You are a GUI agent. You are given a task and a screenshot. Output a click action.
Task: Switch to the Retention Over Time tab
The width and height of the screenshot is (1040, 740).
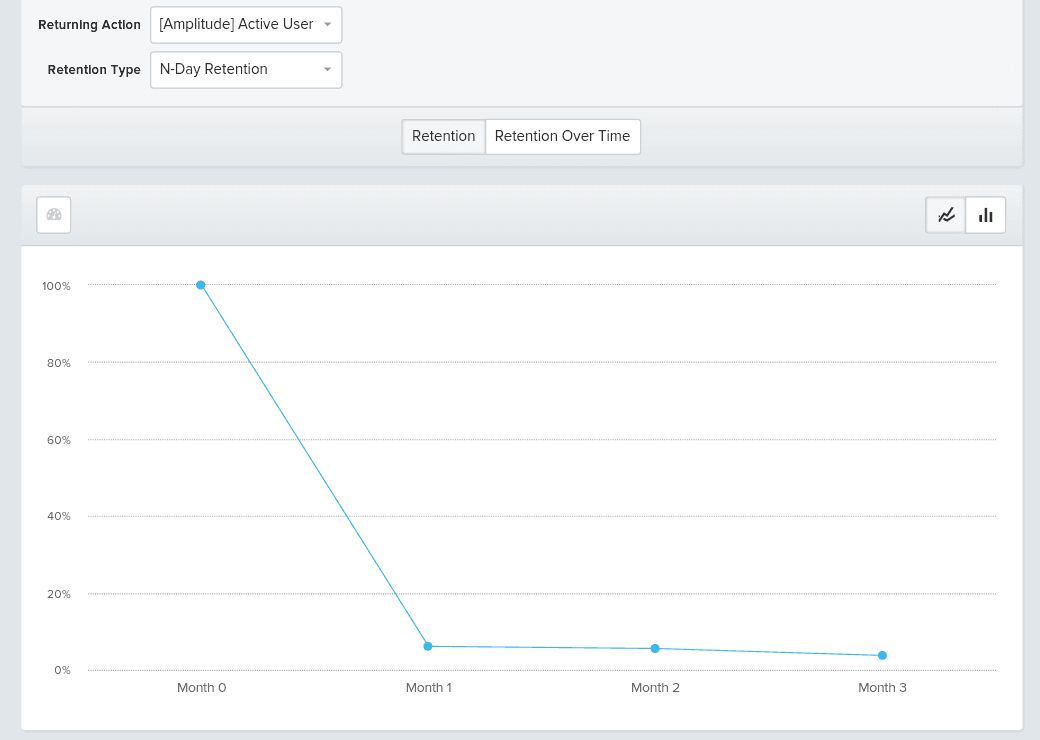tap(562, 136)
